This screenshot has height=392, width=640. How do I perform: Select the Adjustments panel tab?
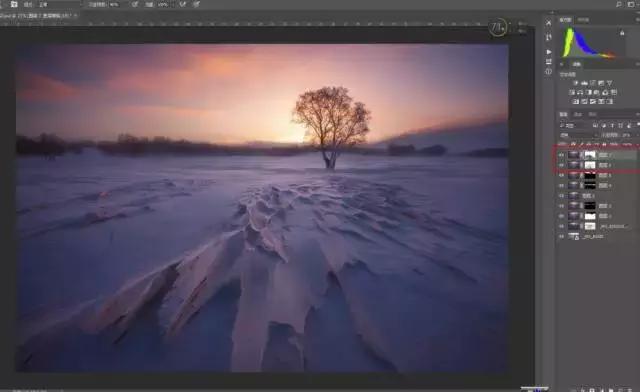point(576,64)
